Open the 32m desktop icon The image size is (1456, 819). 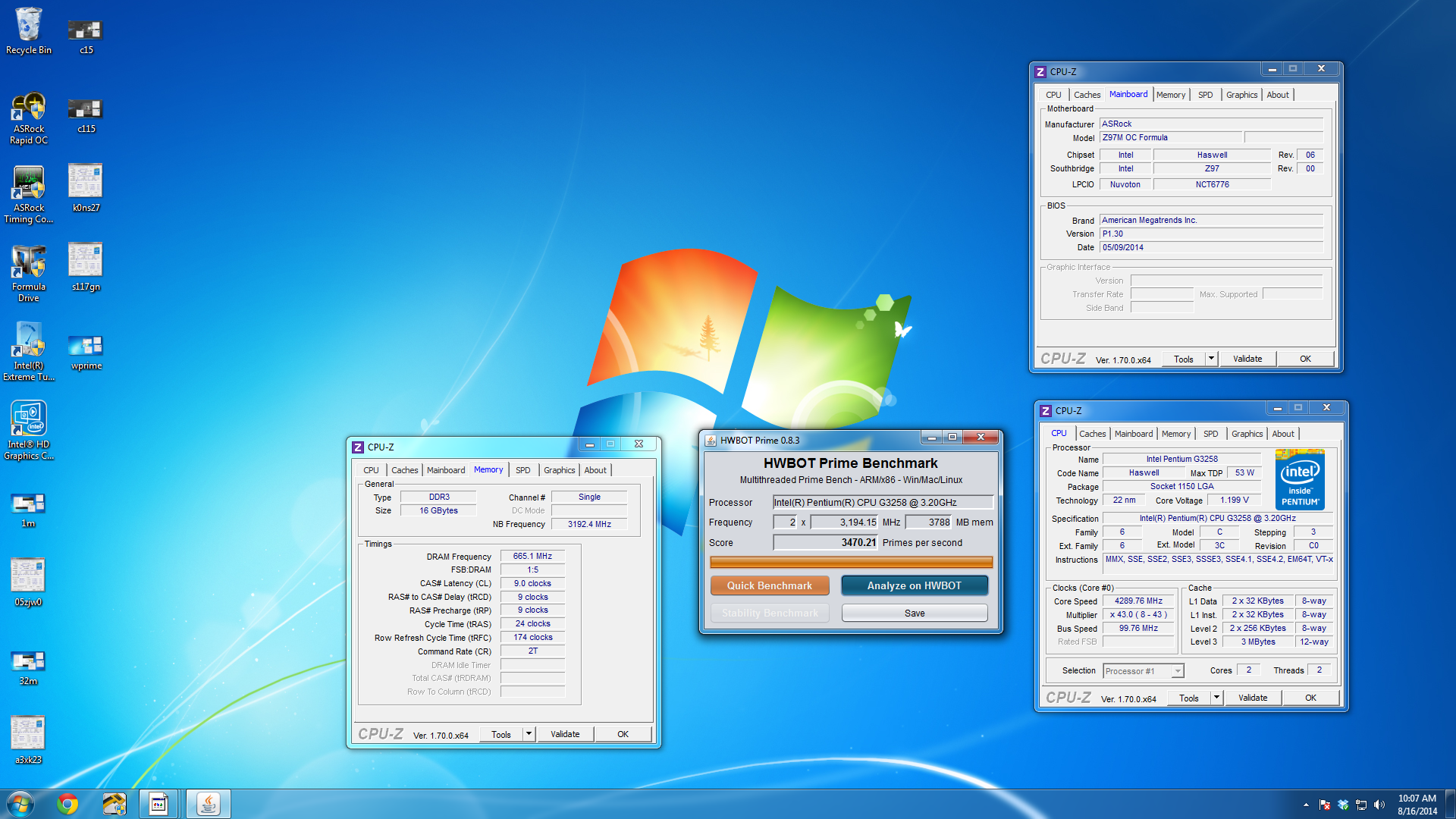29,667
